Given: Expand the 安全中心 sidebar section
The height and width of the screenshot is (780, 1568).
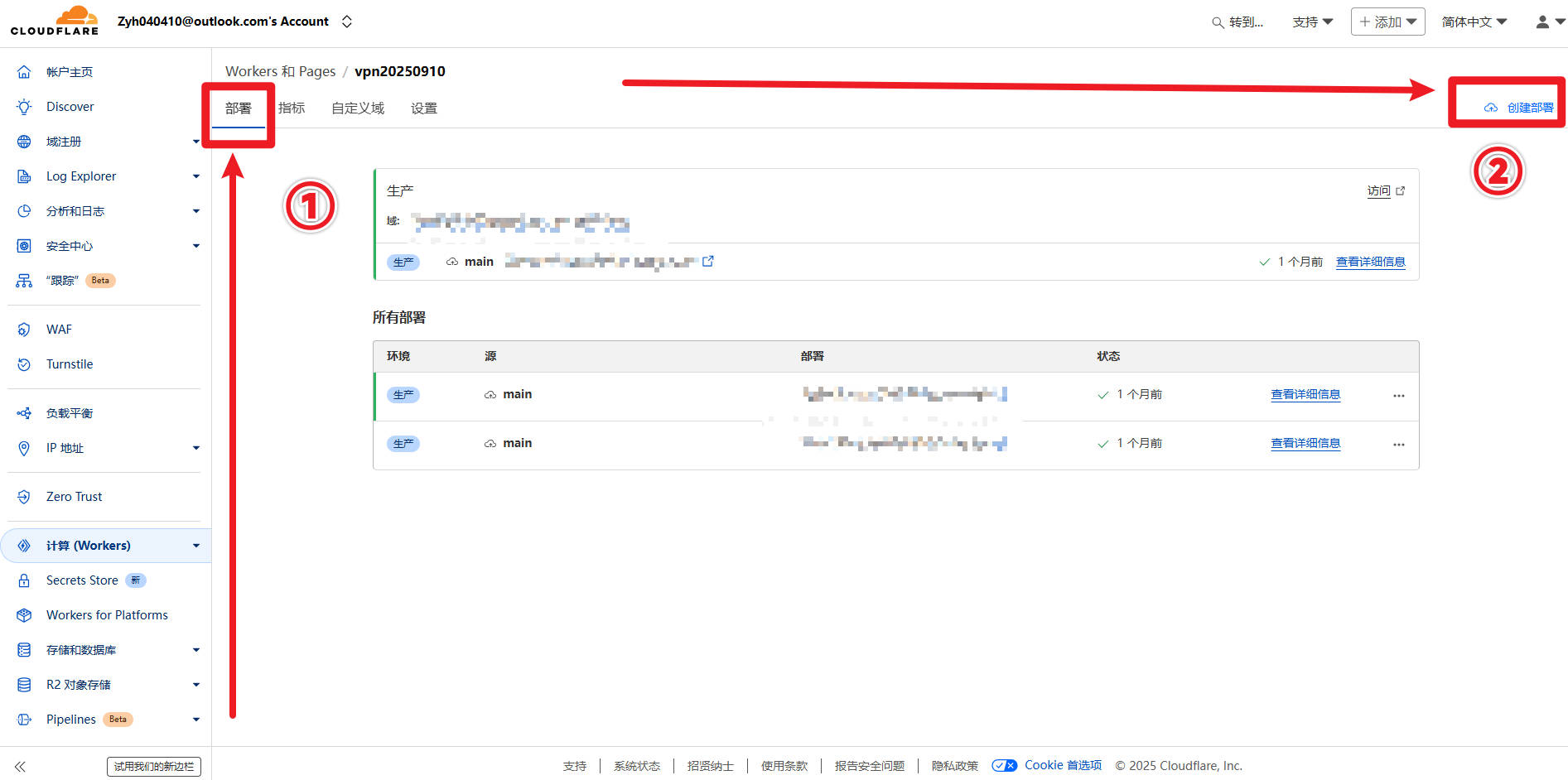Looking at the screenshot, I should click(x=196, y=246).
